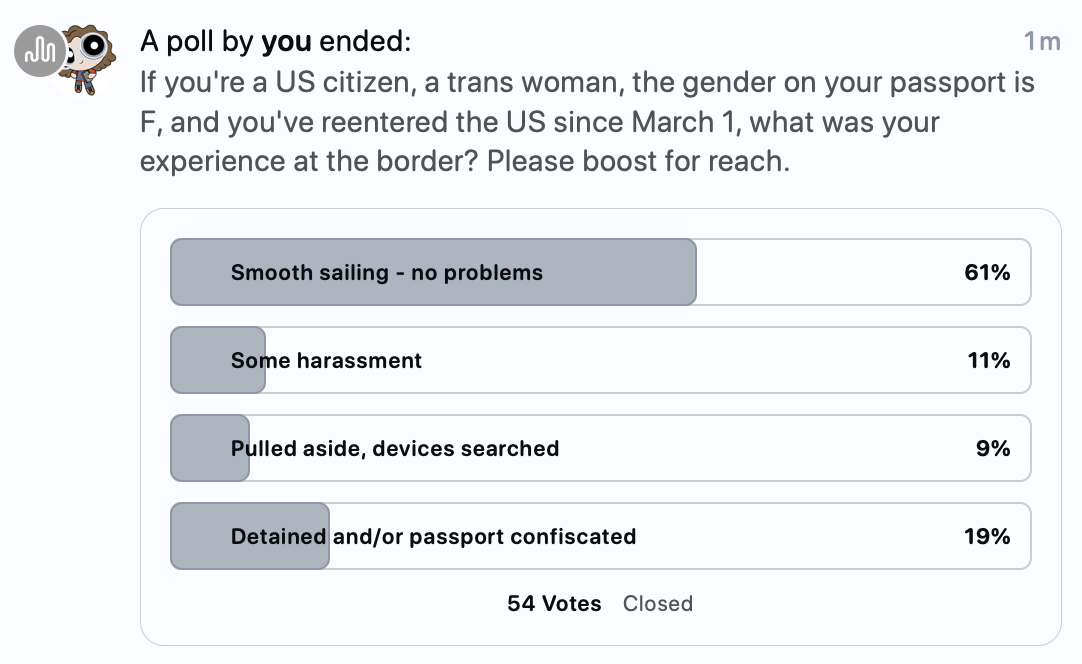This screenshot has width=1082, height=664.
Task: Select Detained and/or passport confiscated option
Action: [x=600, y=536]
